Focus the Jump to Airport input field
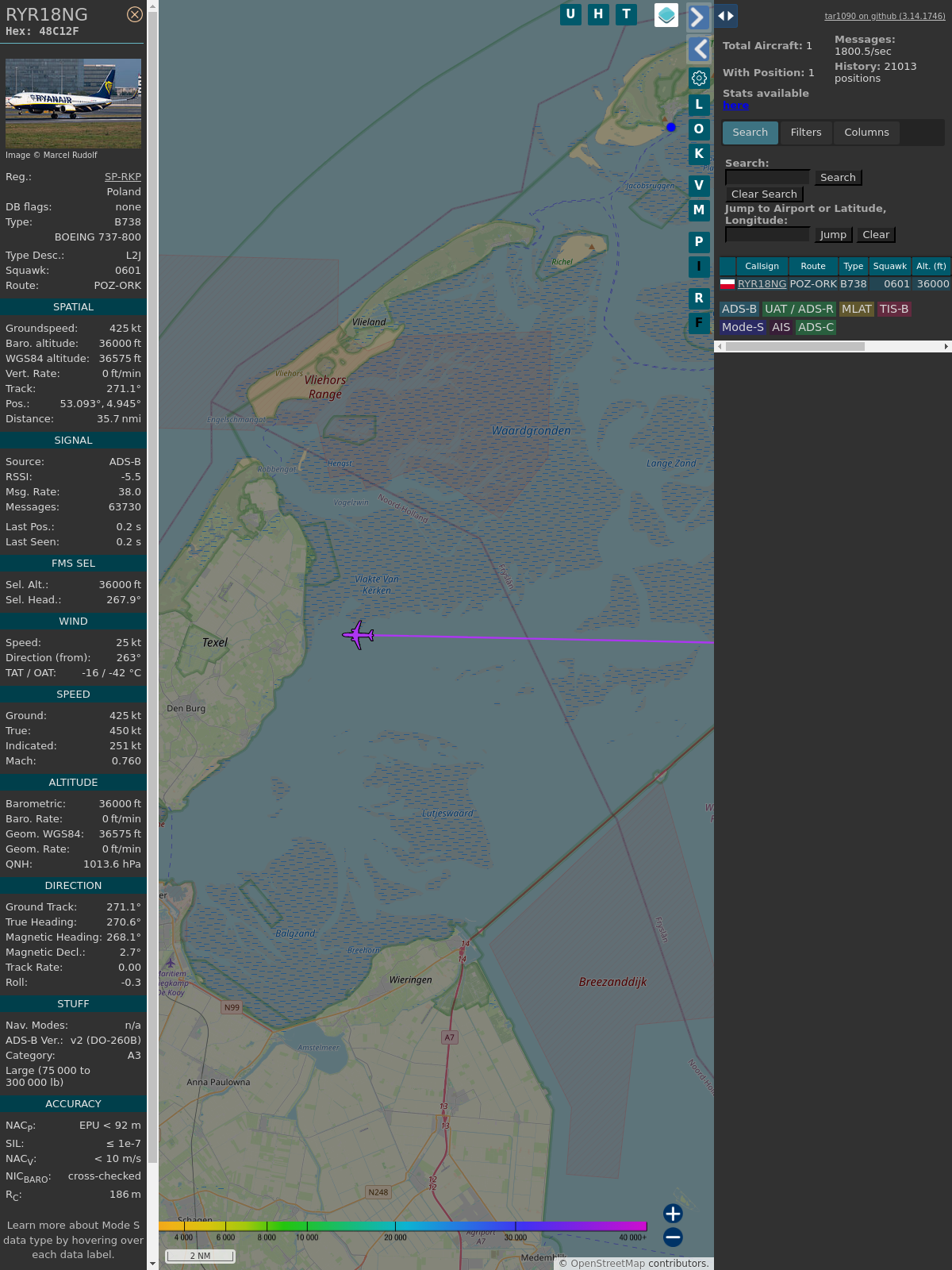The image size is (952, 1270). pyautogui.click(x=767, y=234)
